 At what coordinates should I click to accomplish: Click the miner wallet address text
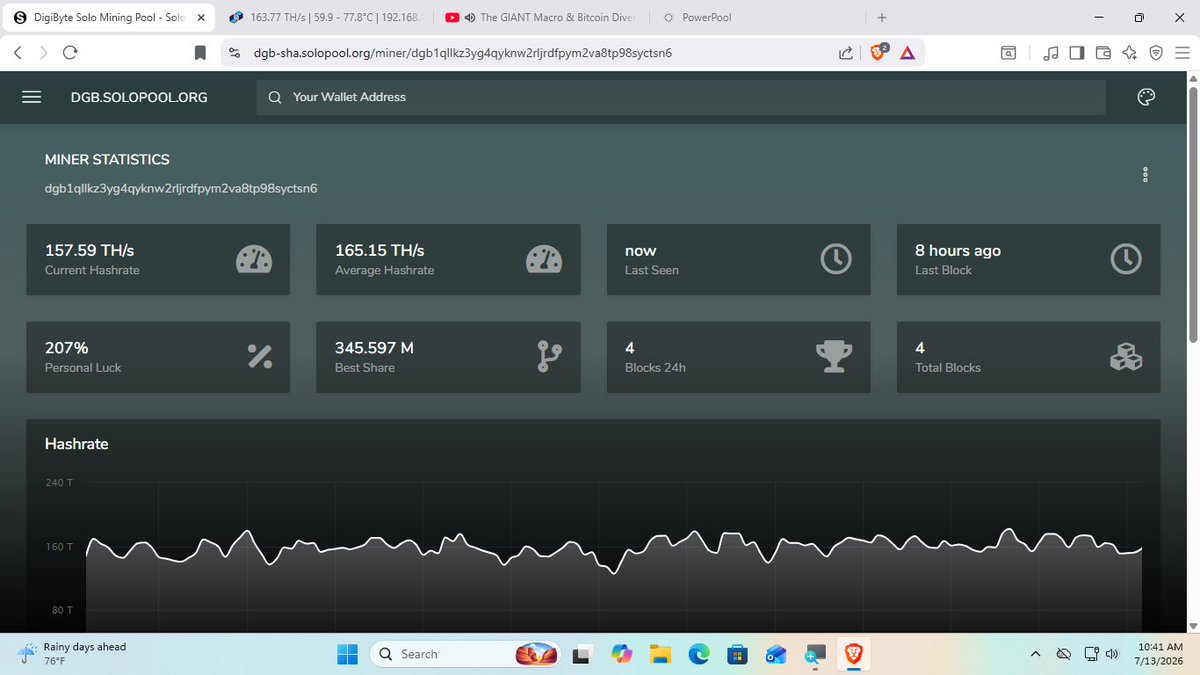tap(181, 187)
